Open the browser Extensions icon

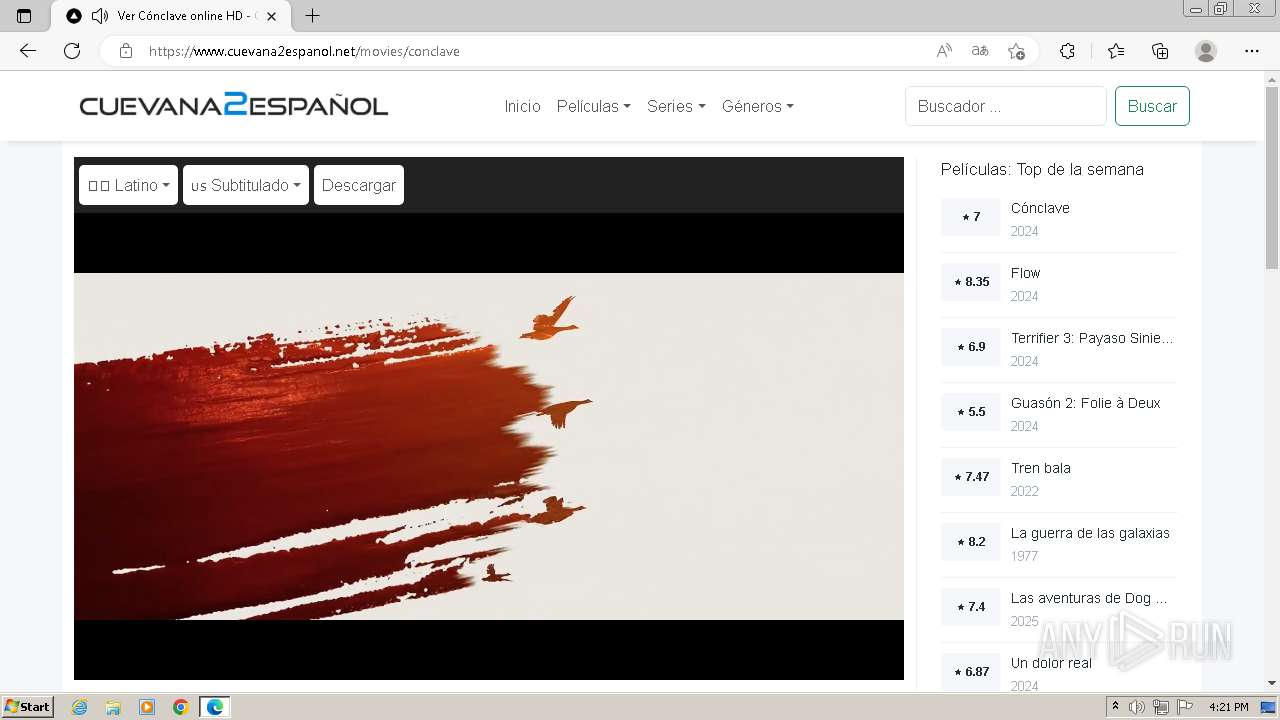coord(1067,51)
